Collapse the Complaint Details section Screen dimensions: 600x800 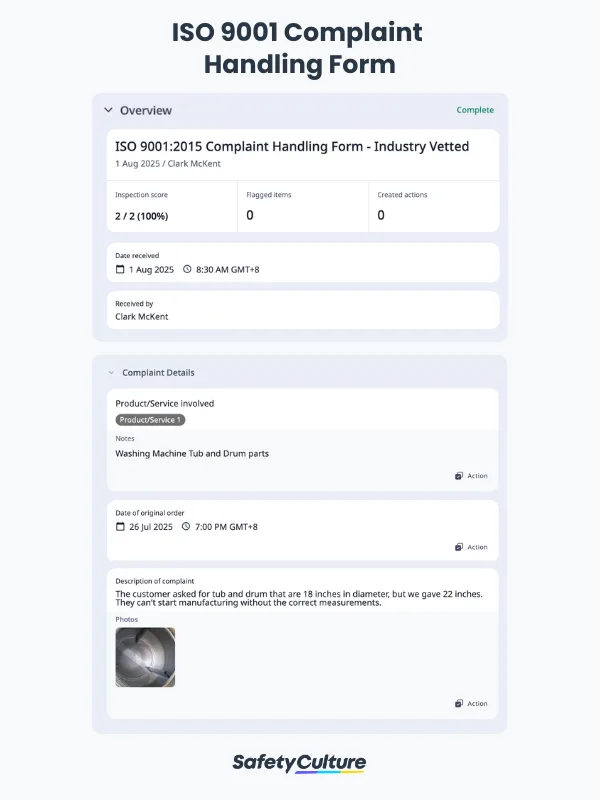point(110,372)
